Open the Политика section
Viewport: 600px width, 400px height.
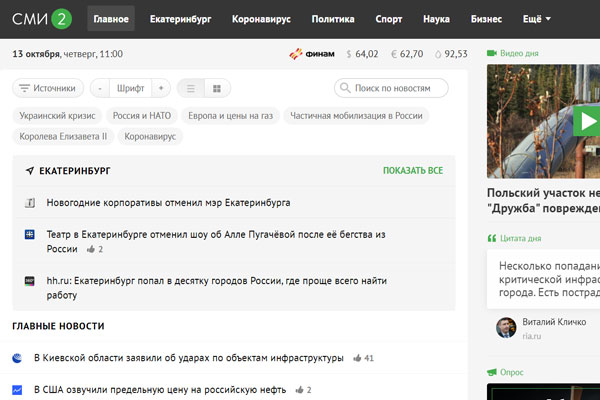coord(332,19)
